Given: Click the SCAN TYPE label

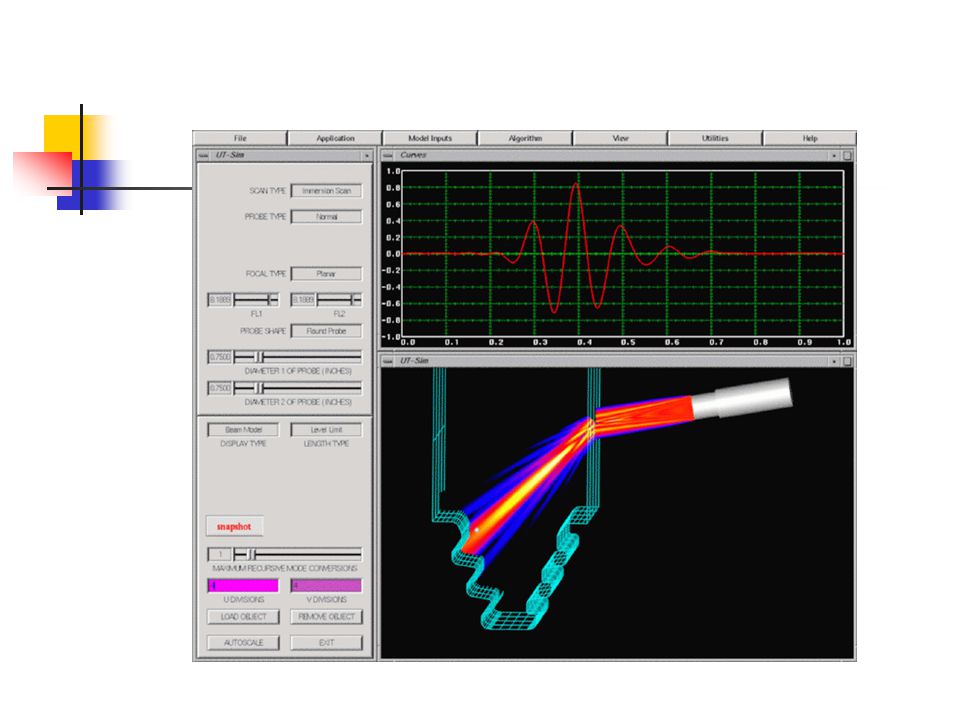Looking at the screenshot, I should pos(267,191).
